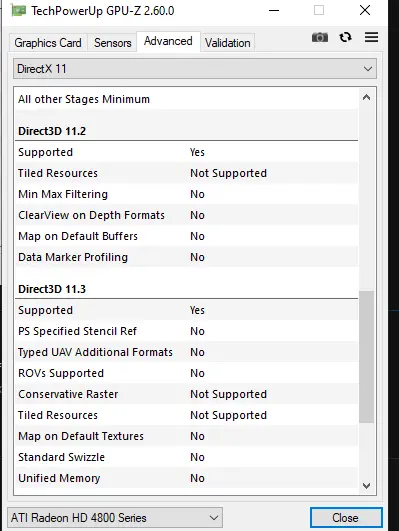This screenshot has width=399, height=531.
Task: Select the Typed UAV Additional Formats row
Action: point(186,352)
